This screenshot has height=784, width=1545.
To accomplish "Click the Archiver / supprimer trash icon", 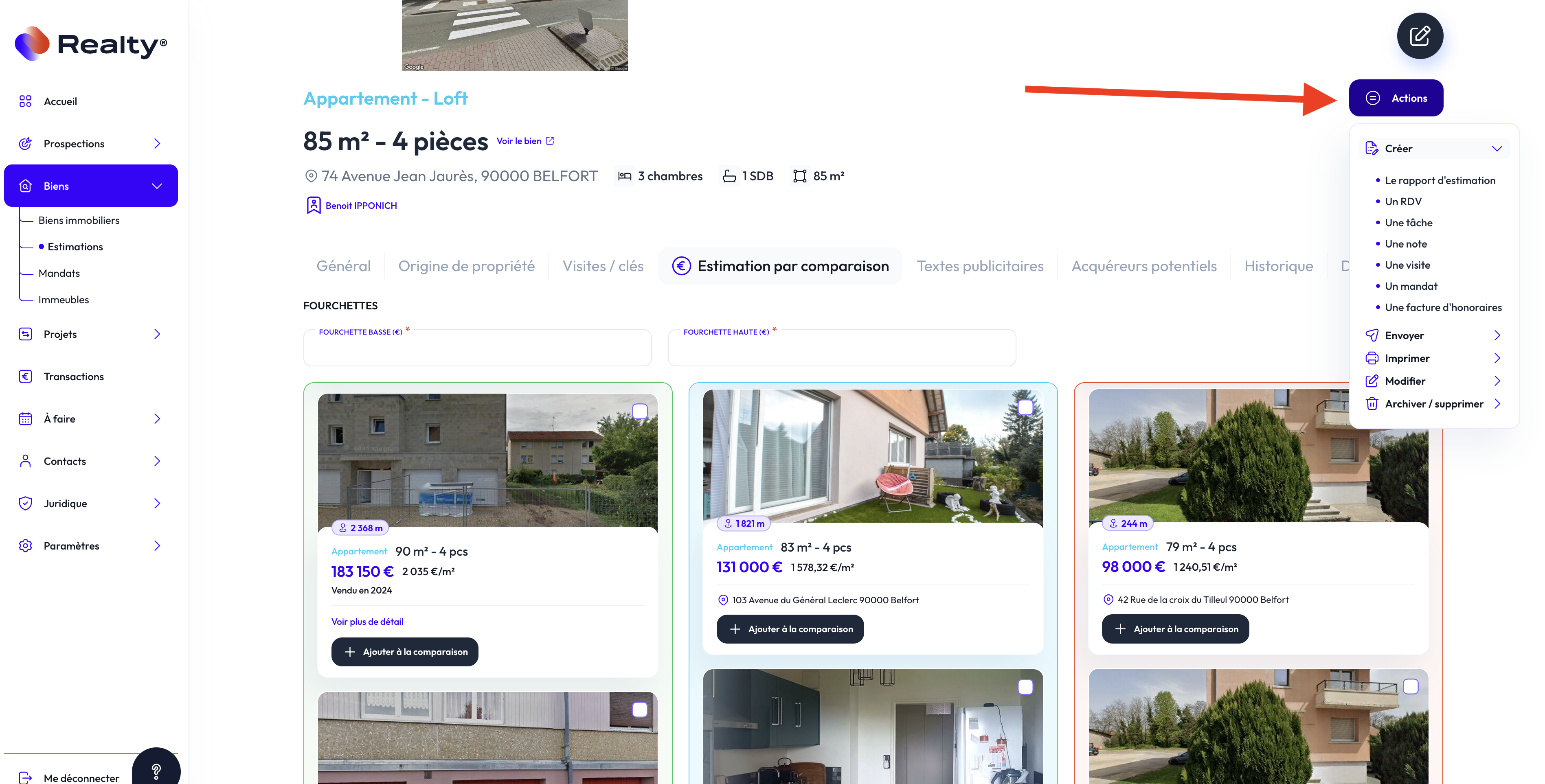I will [1372, 404].
